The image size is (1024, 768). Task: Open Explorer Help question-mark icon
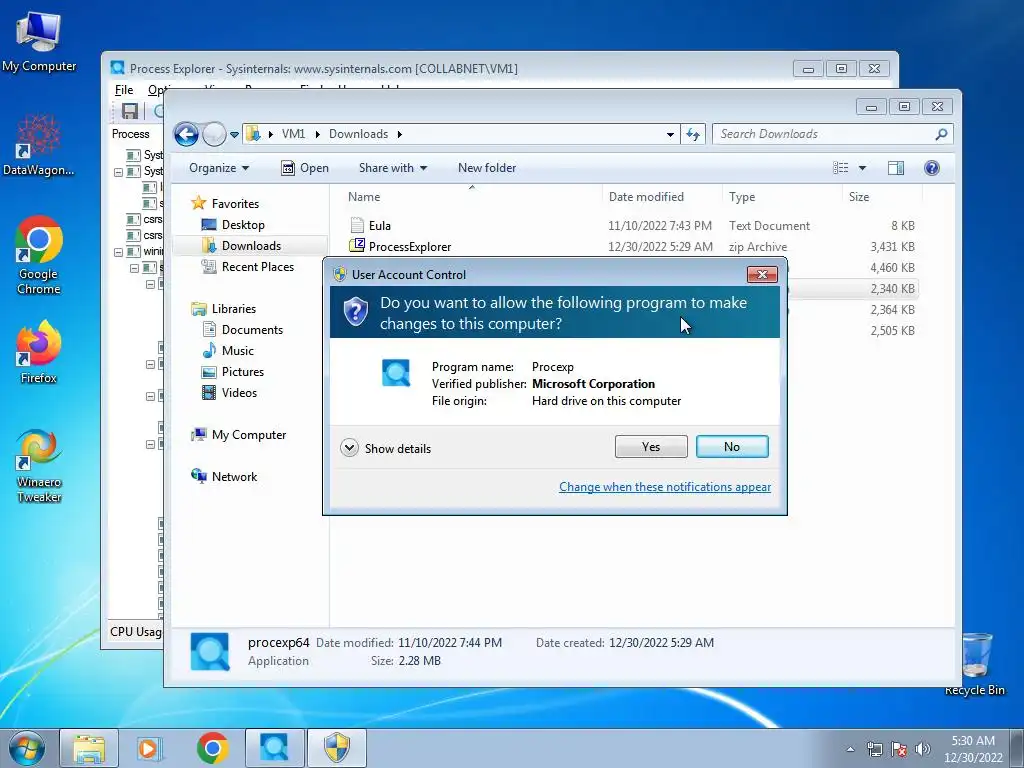point(932,168)
